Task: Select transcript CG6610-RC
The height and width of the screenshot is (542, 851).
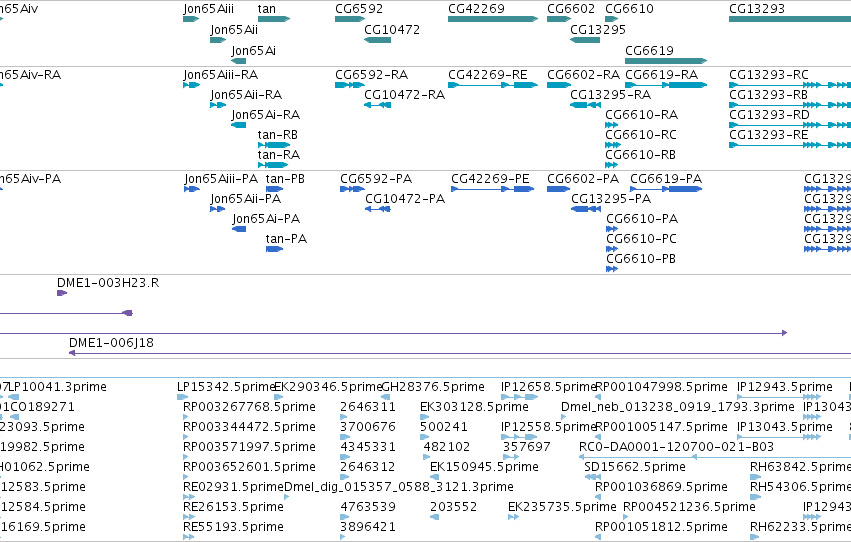Action: tap(641, 135)
